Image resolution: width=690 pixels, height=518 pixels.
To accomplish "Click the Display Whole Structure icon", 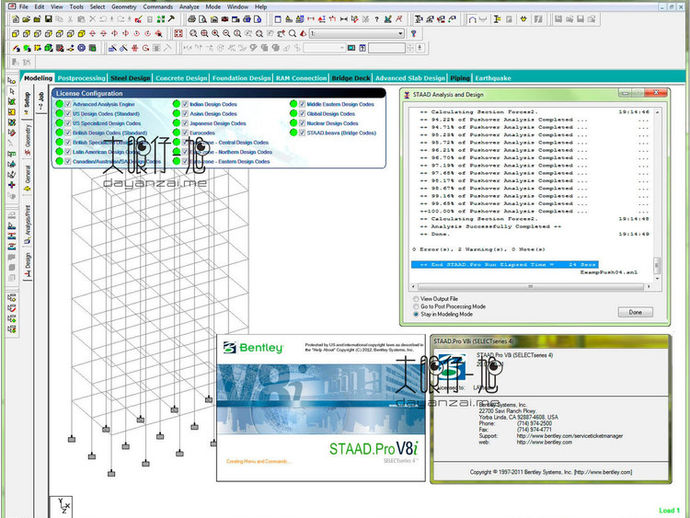I will tap(178, 33).
